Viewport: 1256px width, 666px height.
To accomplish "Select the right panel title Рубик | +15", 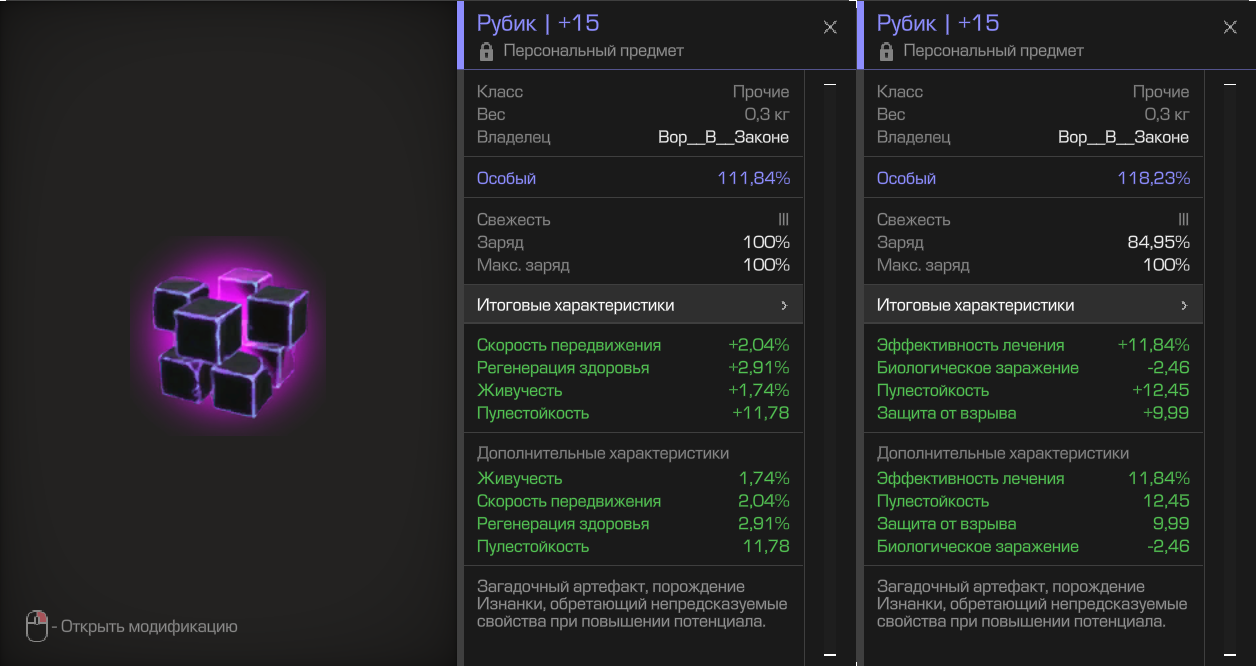I will [x=938, y=23].
